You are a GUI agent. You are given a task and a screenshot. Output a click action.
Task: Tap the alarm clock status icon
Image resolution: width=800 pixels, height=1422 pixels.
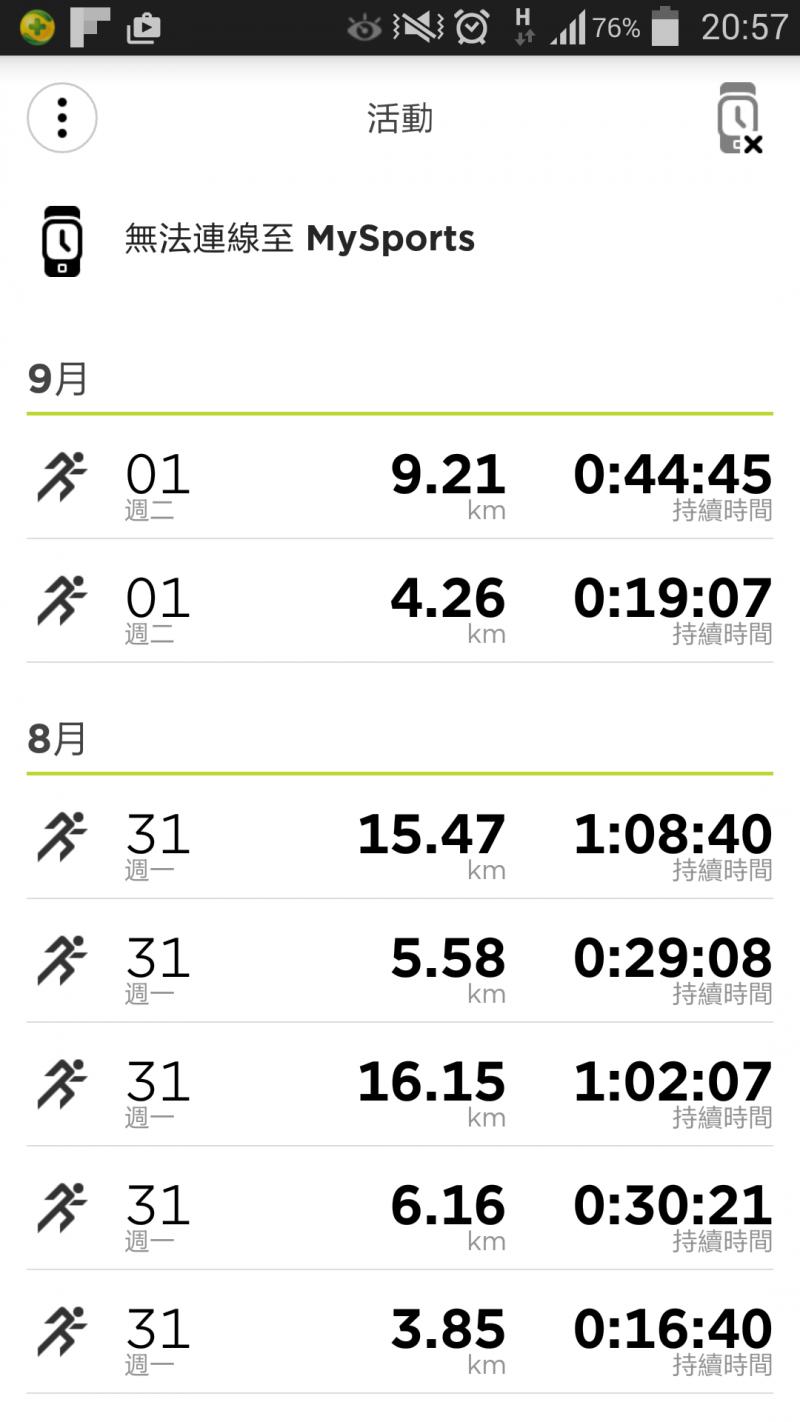pos(472,27)
